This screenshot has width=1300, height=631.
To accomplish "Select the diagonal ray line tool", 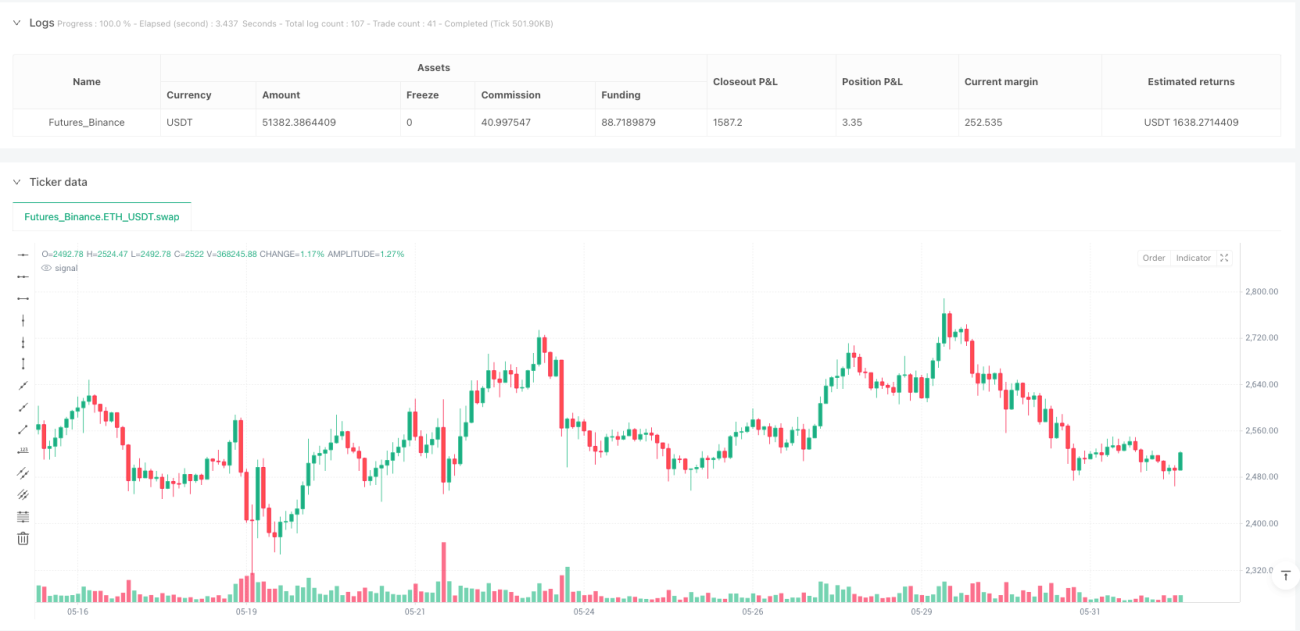I will [x=23, y=408].
